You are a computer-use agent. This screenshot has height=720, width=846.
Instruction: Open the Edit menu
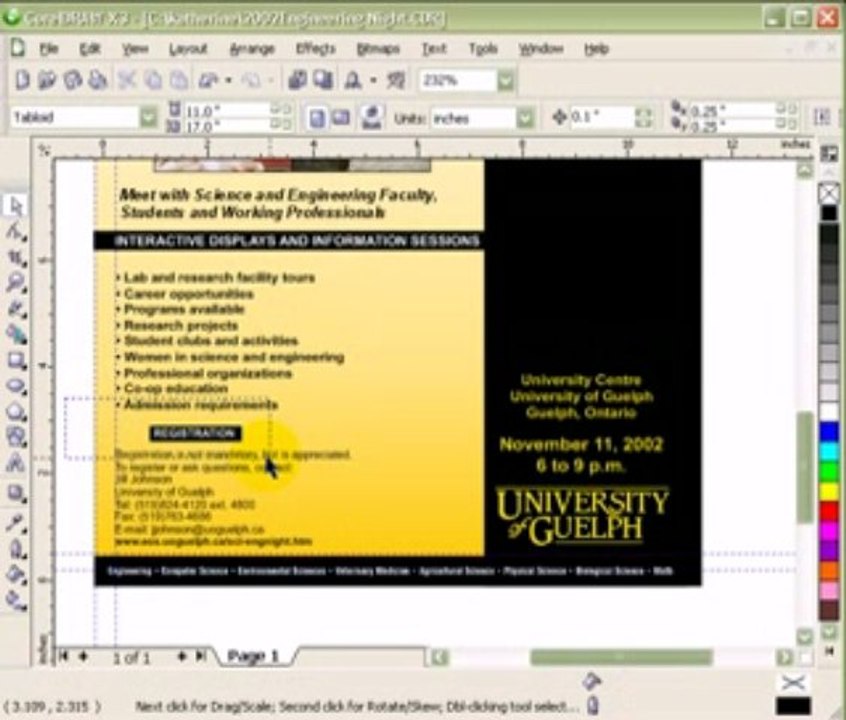coord(90,49)
